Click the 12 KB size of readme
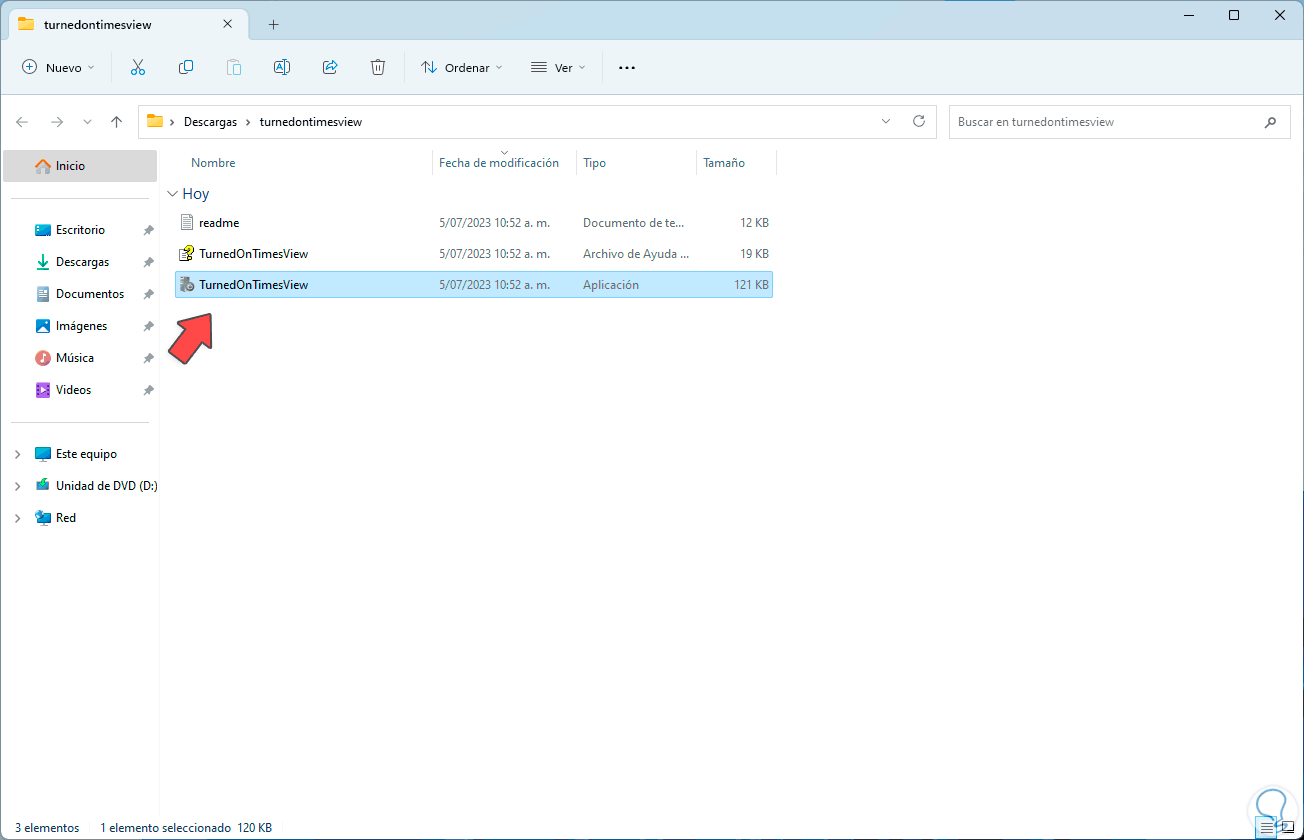1304x840 pixels. [754, 223]
